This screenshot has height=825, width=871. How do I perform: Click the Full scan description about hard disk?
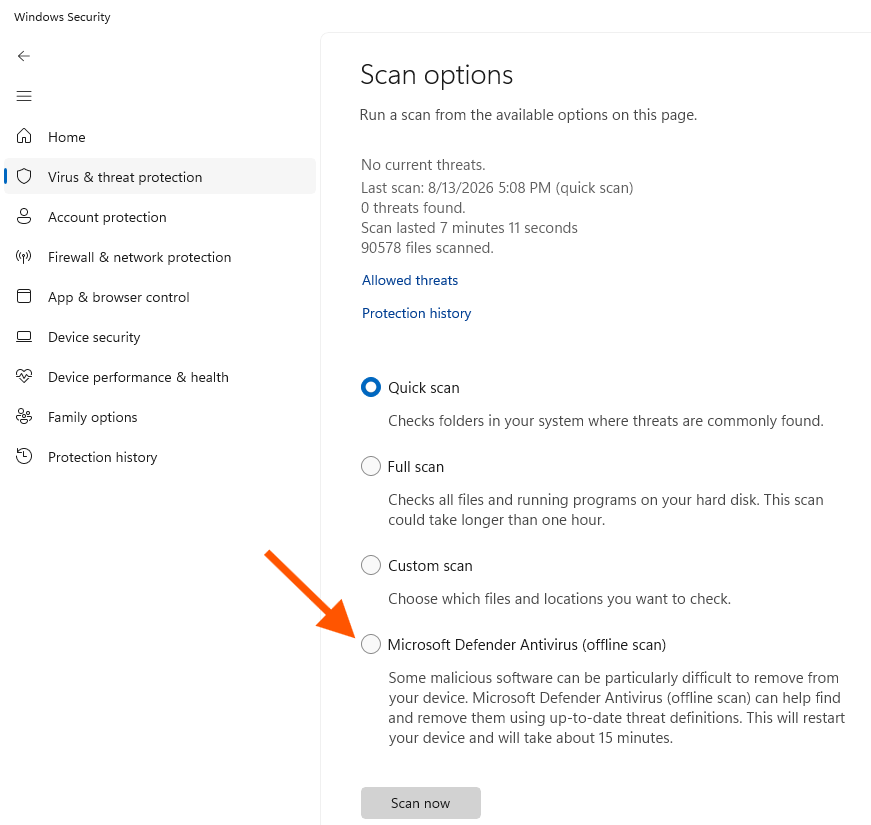pos(606,510)
